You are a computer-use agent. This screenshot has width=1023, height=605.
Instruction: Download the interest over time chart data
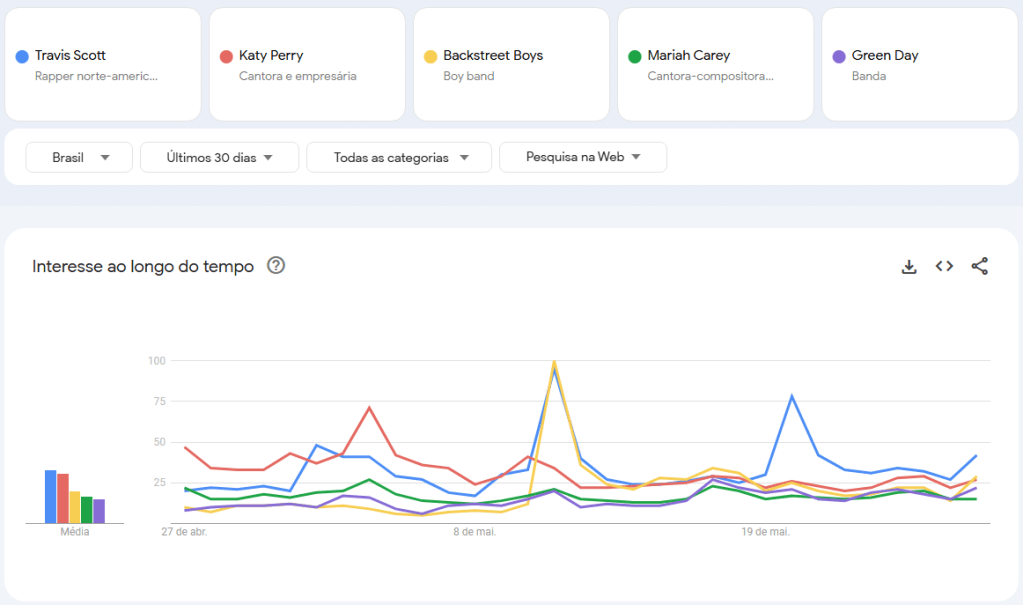coord(909,266)
